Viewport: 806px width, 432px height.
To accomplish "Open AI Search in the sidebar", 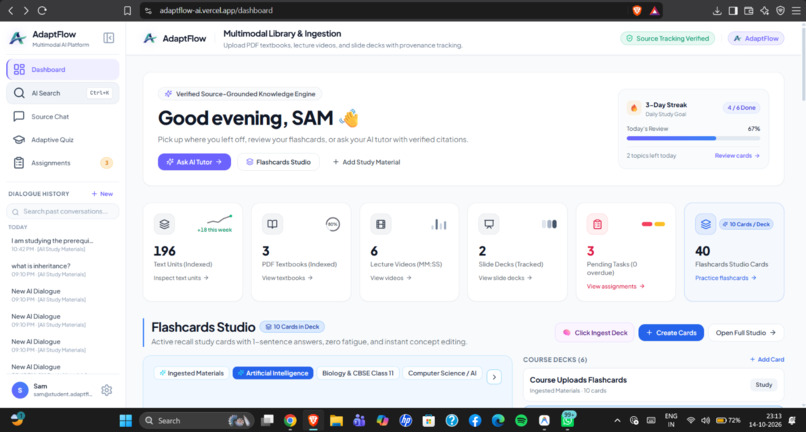I will click(x=63, y=93).
